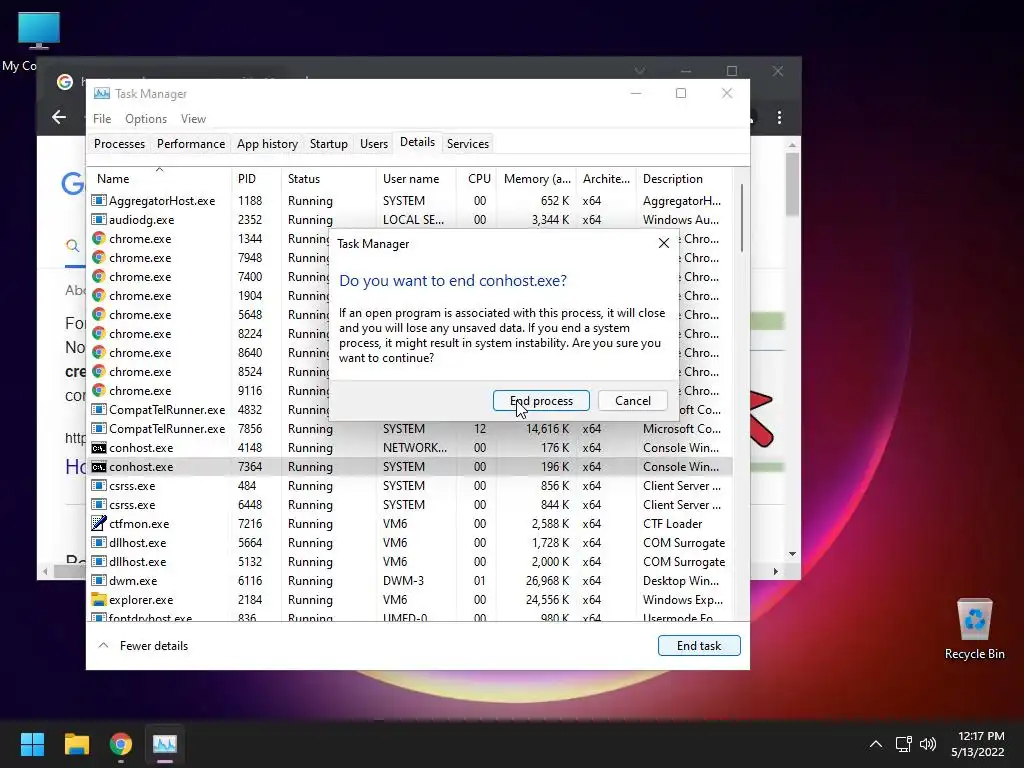Click chrome.exe icon with PID 1344
The height and width of the screenshot is (768, 1024).
tap(99, 238)
